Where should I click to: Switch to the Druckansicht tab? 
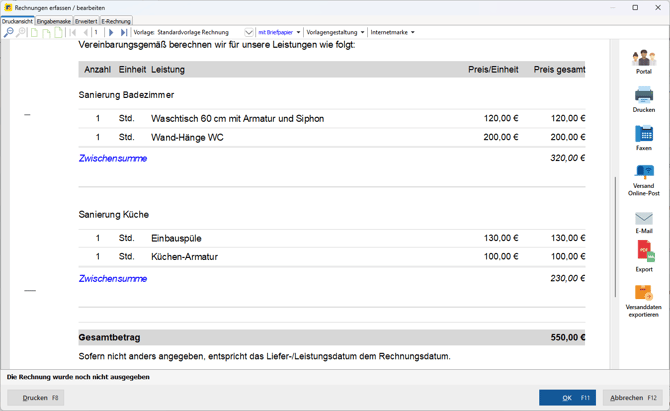pos(17,21)
